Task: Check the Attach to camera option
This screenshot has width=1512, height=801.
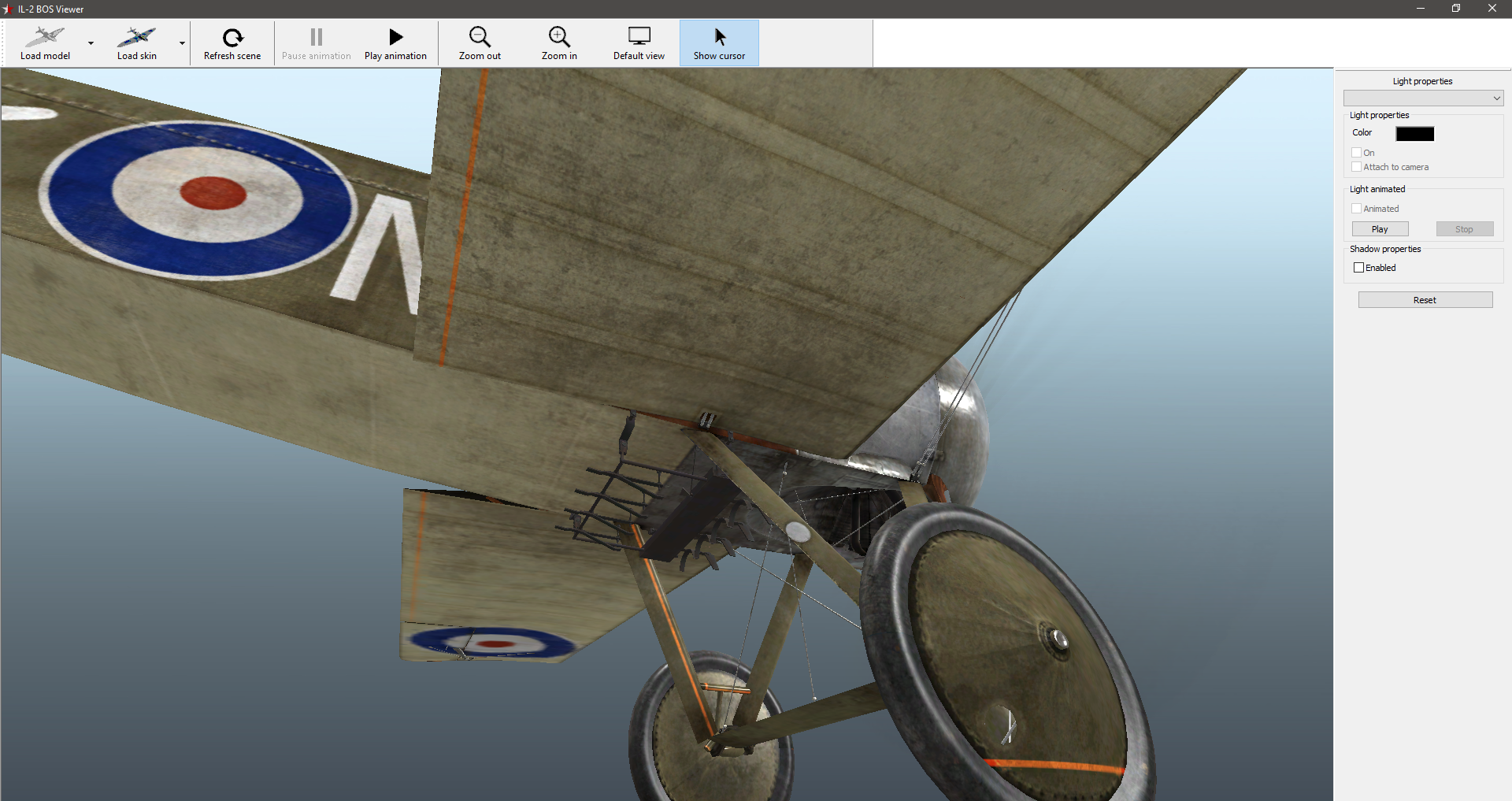Action: click(1357, 167)
